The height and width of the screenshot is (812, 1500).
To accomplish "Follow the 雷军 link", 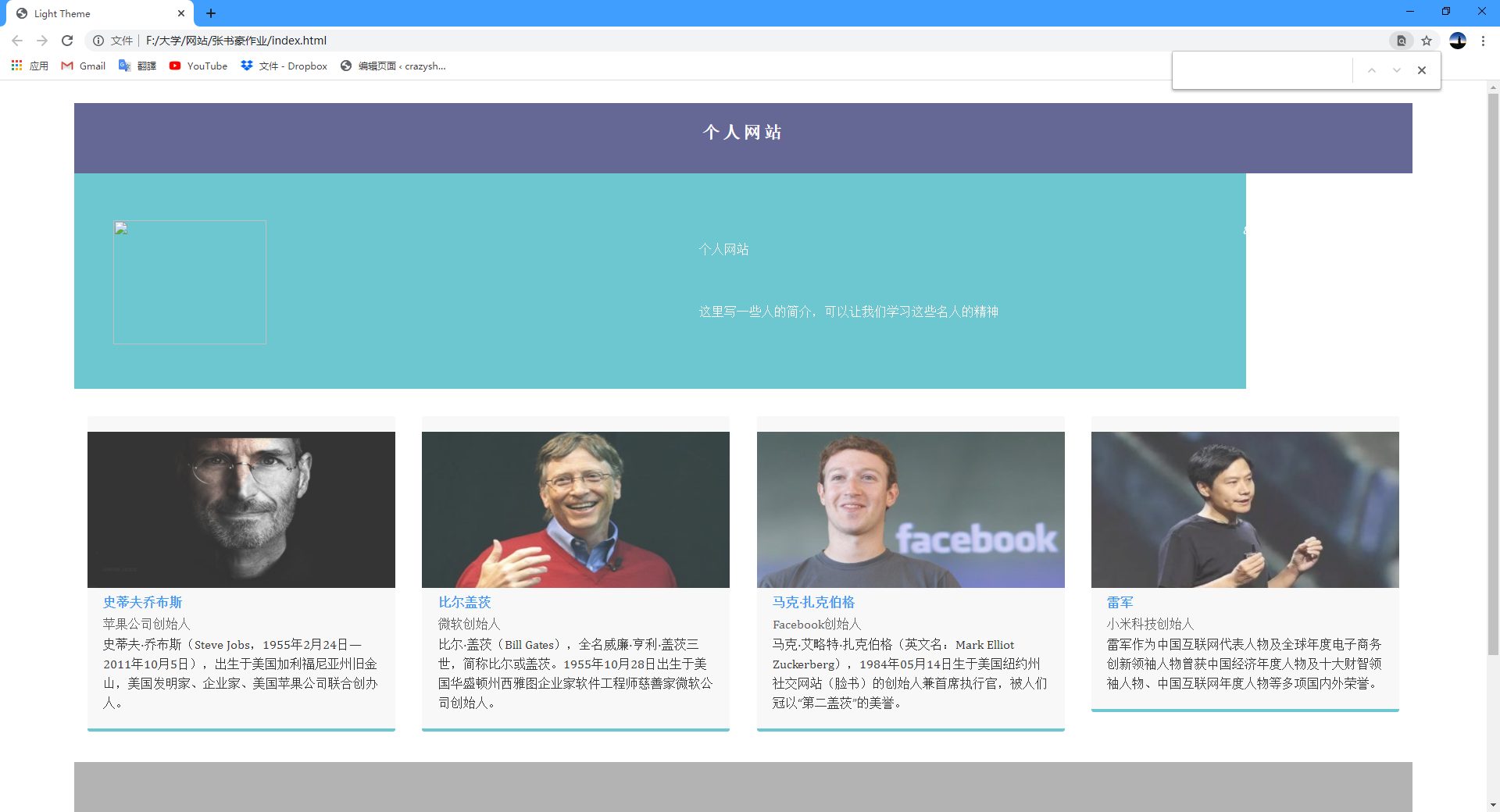I will pos(1120,602).
